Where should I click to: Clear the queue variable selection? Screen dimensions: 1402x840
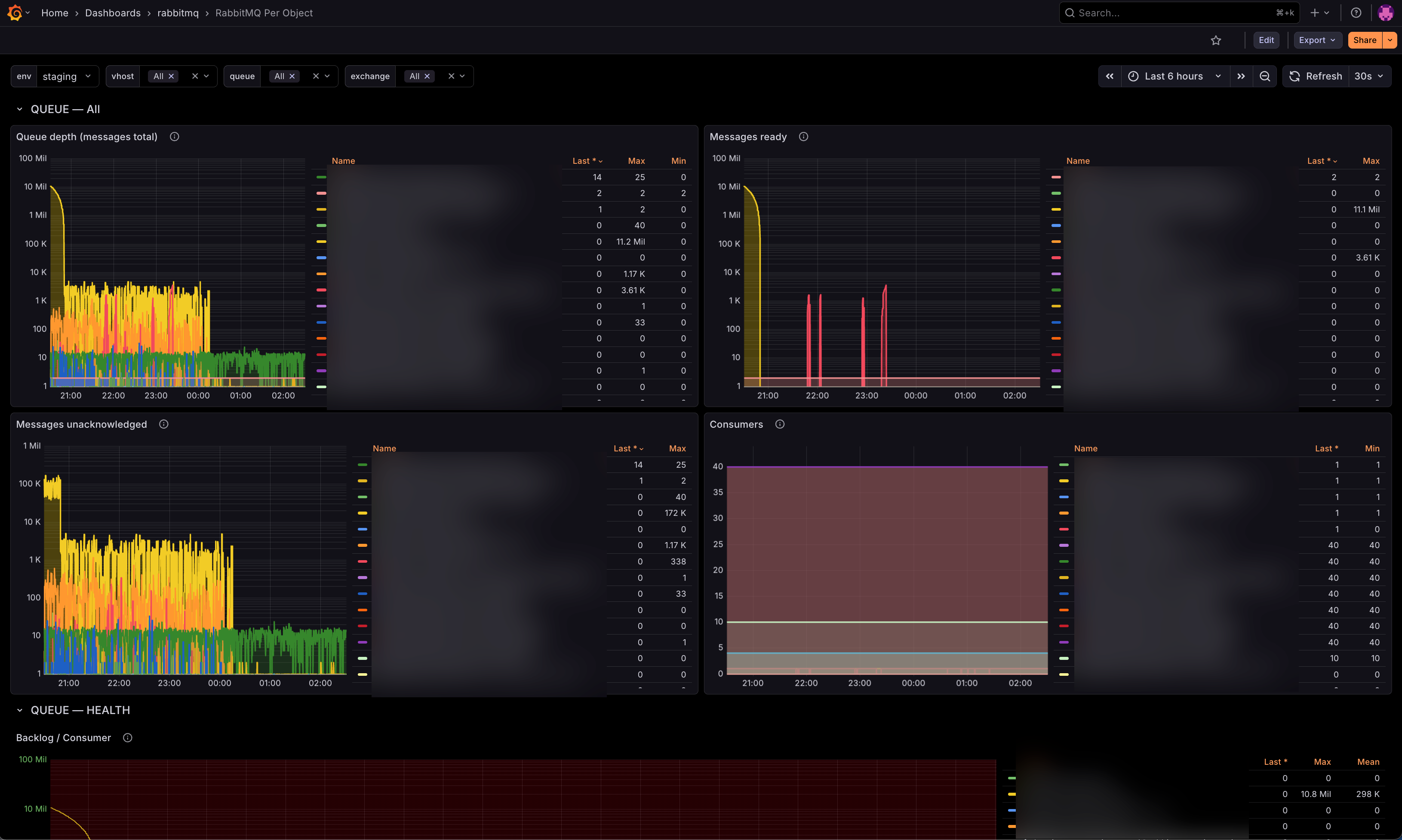[x=316, y=77]
